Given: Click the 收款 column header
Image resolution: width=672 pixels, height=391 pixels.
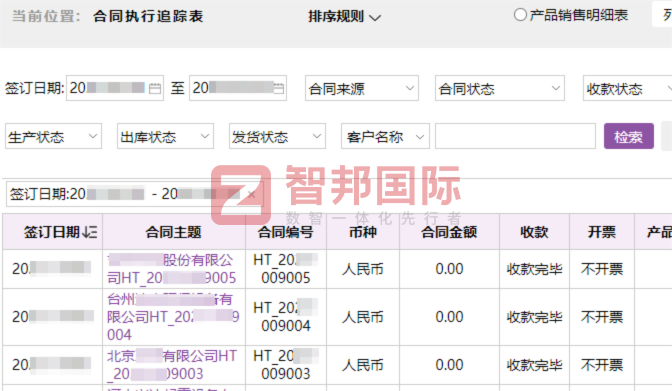Looking at the screenshot, I should click(534, 232).
